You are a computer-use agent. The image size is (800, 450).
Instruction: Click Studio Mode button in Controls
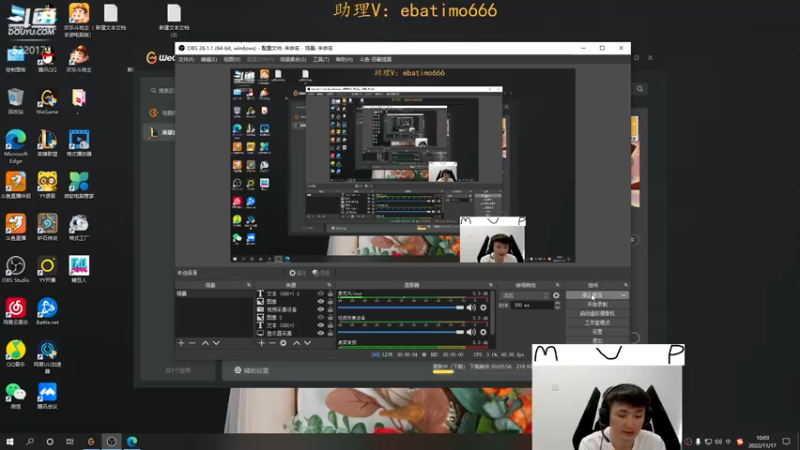597,322
